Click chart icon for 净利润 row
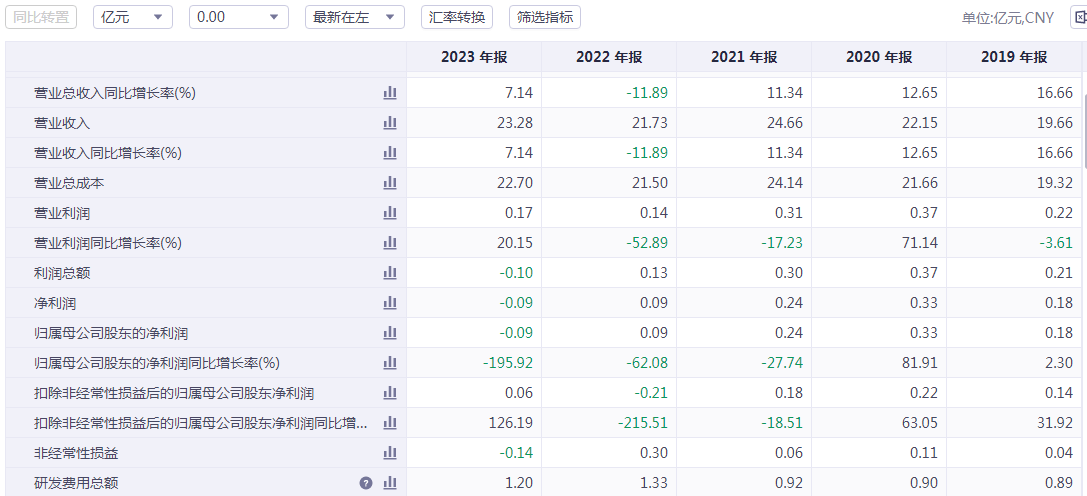The image size is (1087, 496). click(x=390, y=303)
